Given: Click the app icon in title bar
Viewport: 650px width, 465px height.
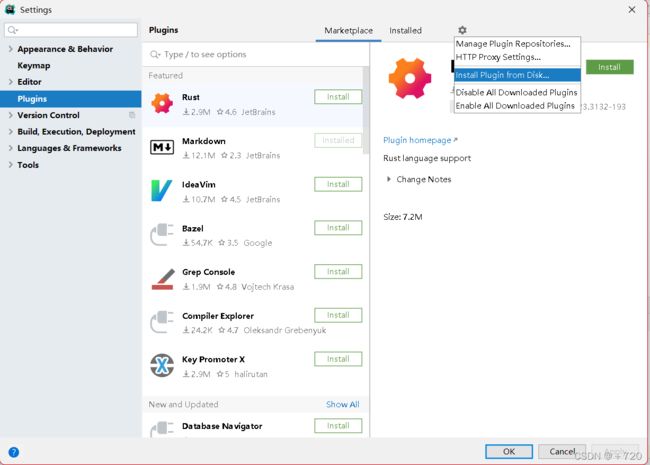Looking at the screenshot, I should tap(10, 9).
